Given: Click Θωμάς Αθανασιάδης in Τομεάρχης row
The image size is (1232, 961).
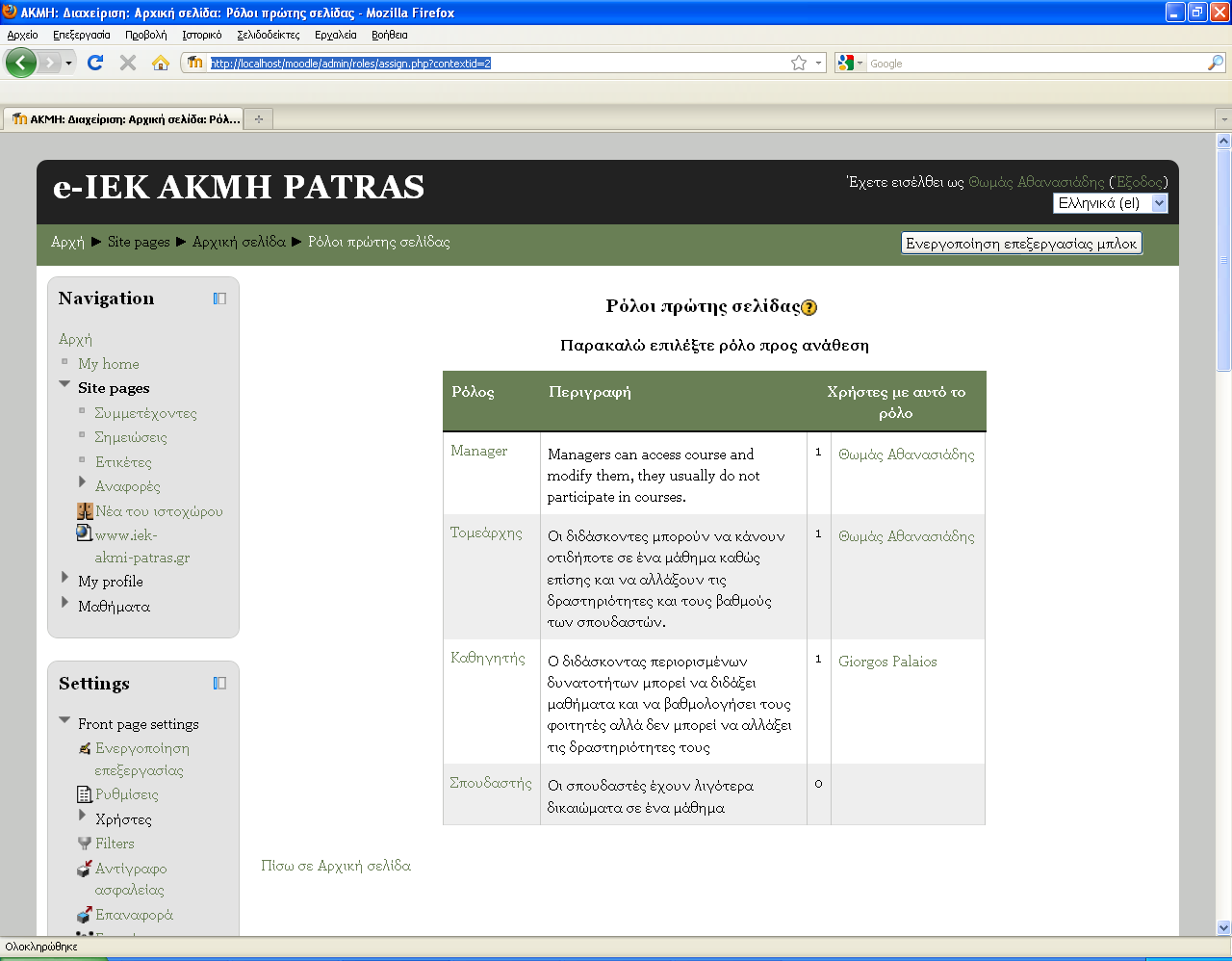Looking at the screenshot, I should pos(907,536).
